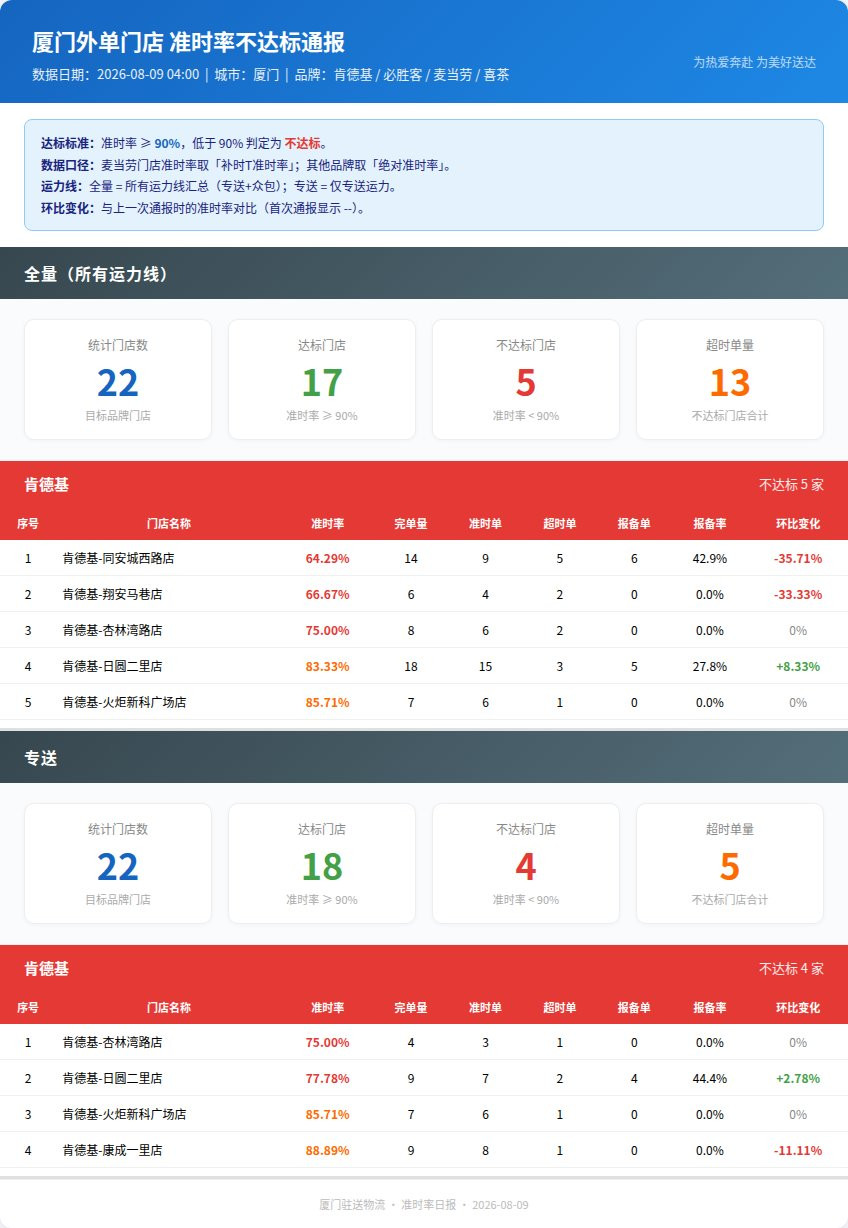Select the 数据日期 2026-08-09 04:00 header line
848x1228 pixels.
click(x=270, y=74)
